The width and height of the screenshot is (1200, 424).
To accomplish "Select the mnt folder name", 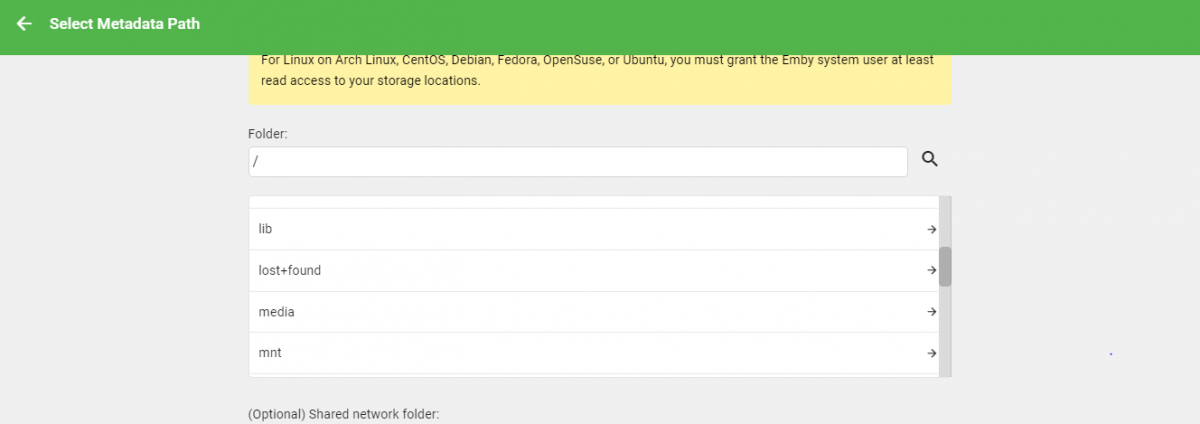I will (x=270, y=353).
